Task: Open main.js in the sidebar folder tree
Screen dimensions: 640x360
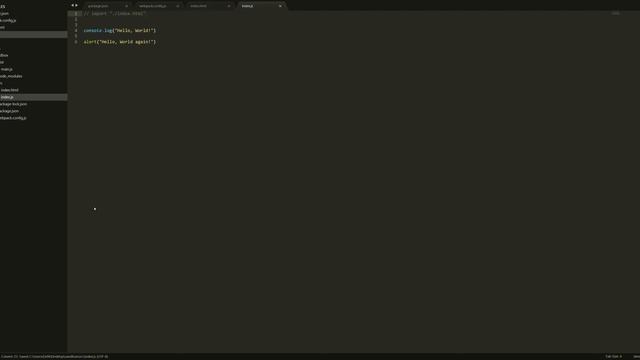Action: [x=7, y=69]
